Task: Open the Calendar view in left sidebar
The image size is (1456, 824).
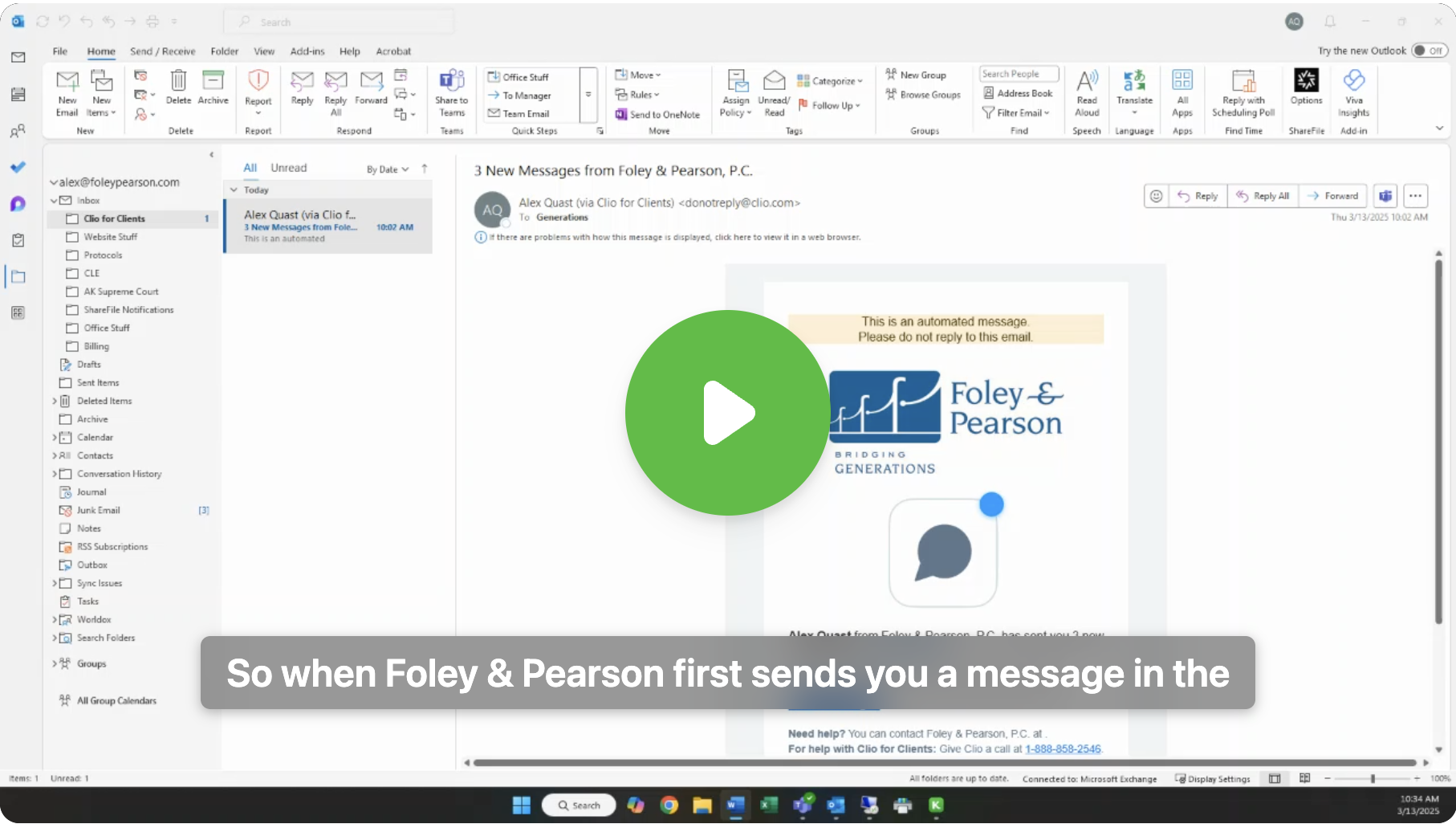Action: pos(18,94)
